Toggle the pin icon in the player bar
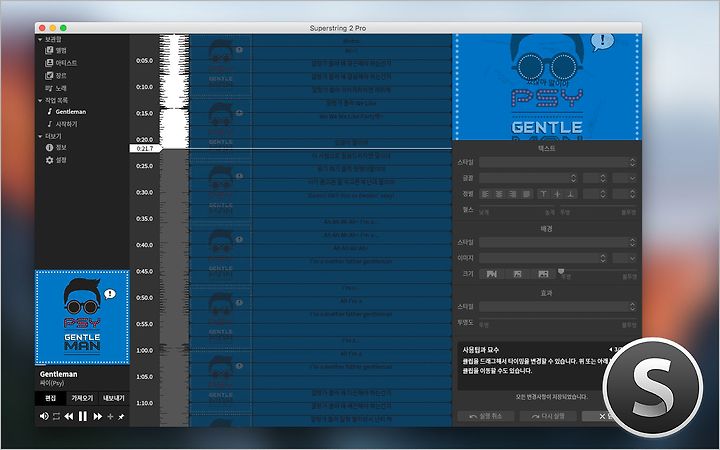 click(x=121, y=416)
